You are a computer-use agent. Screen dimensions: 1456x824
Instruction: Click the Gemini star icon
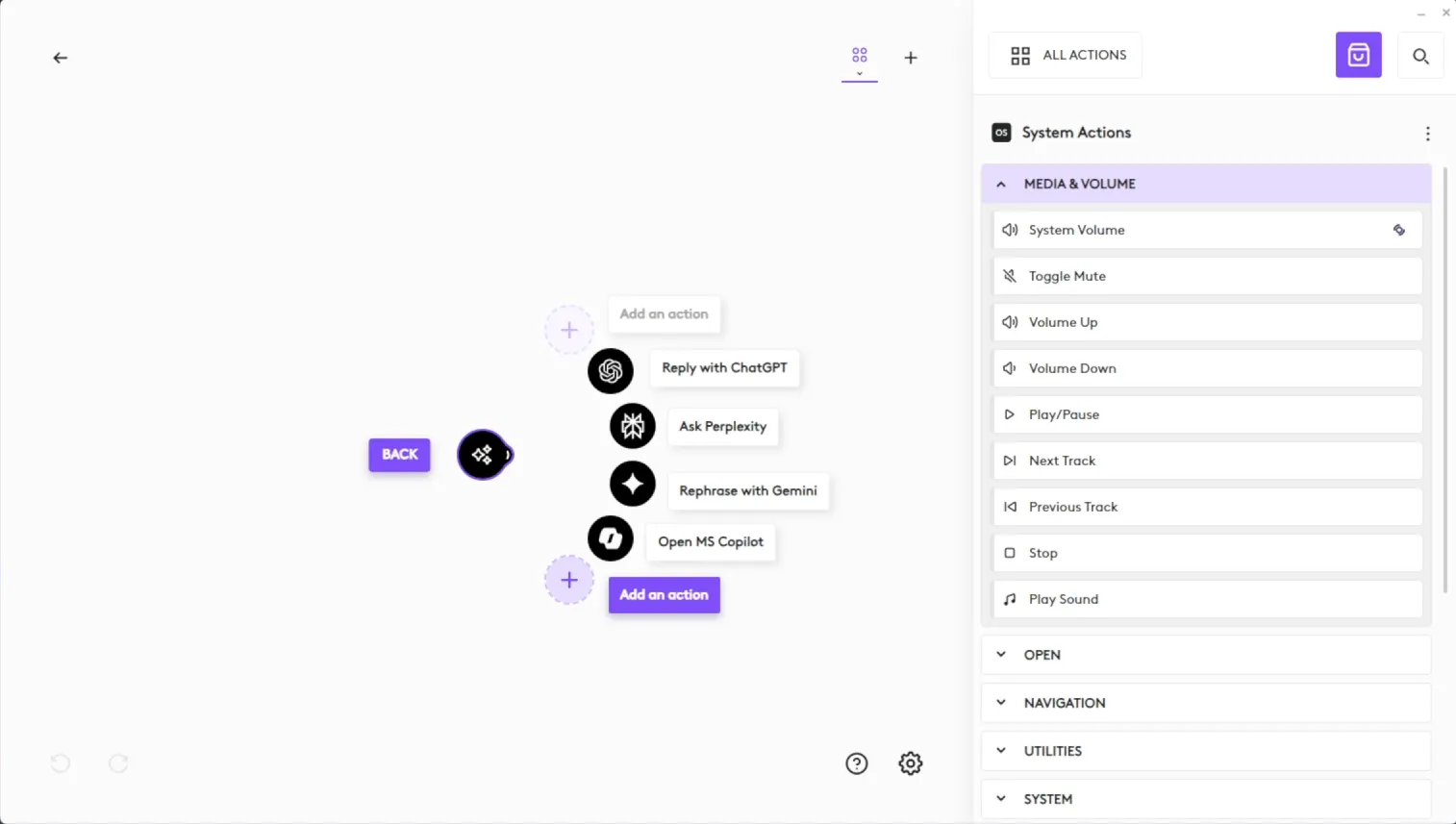pos(633,484)
